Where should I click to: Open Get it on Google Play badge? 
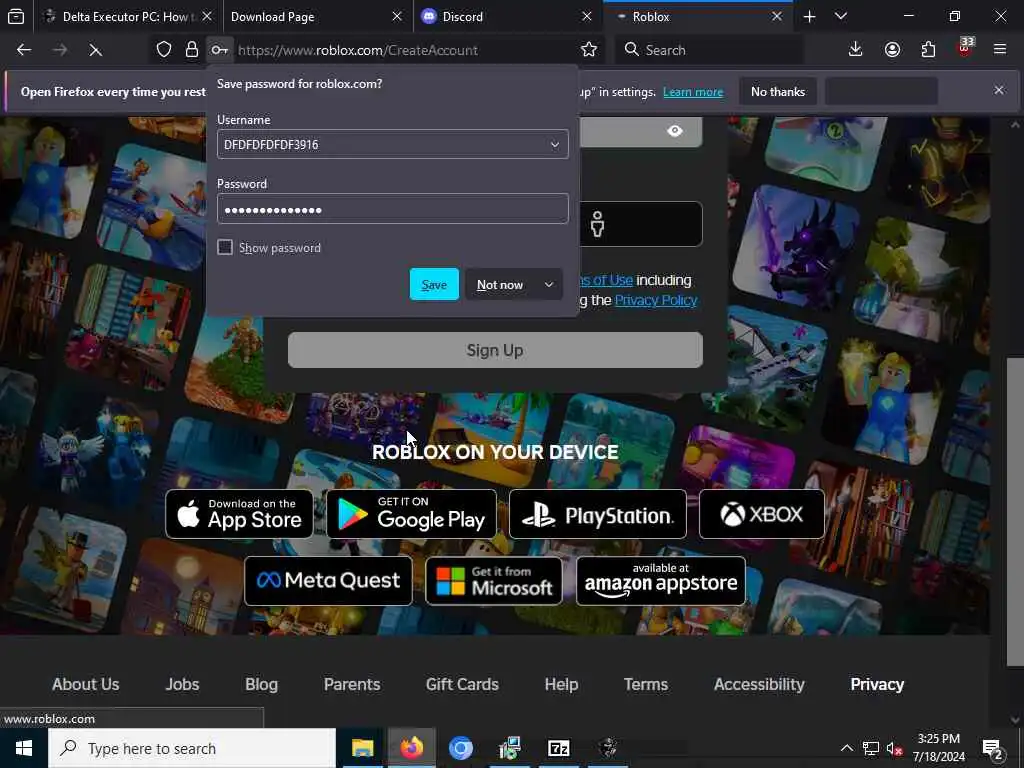(x=411, y=513)
